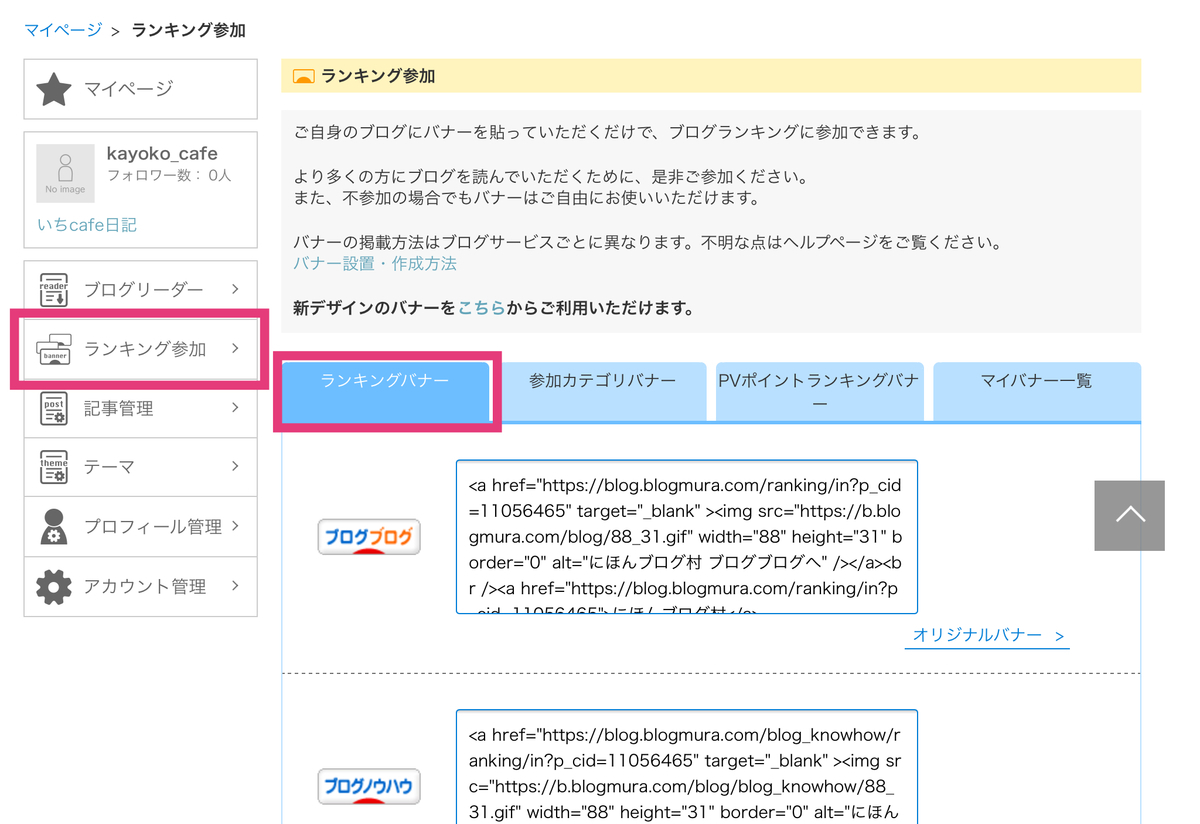Click the kayoko_cafe username
This screenshot has width=1200, height=824.
(162, 154)
